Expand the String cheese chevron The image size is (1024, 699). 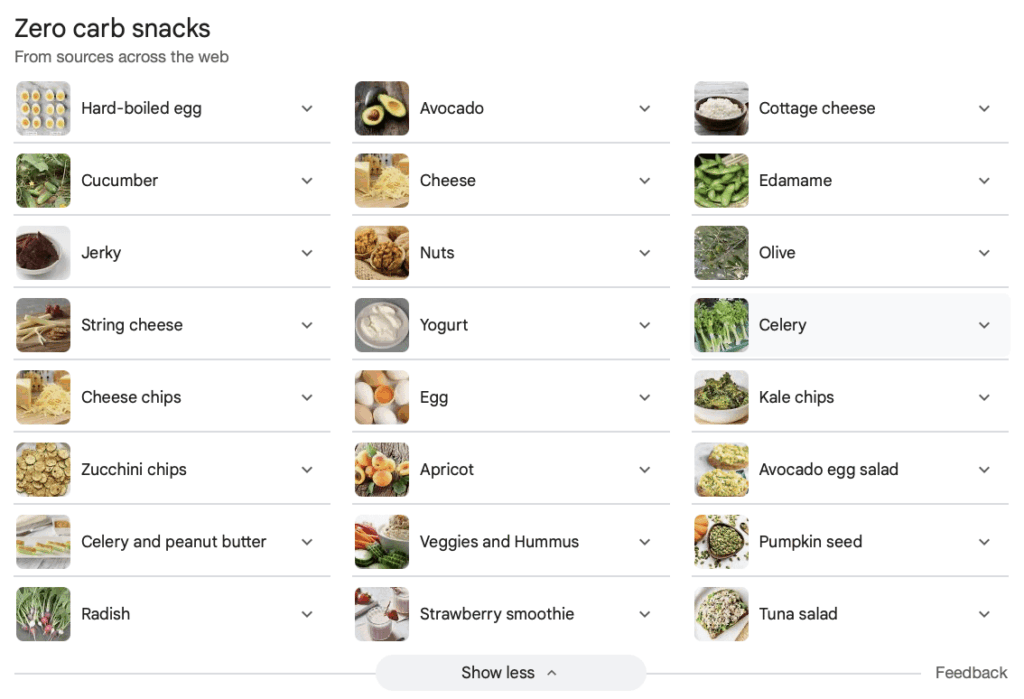click(x=307, y=325)
